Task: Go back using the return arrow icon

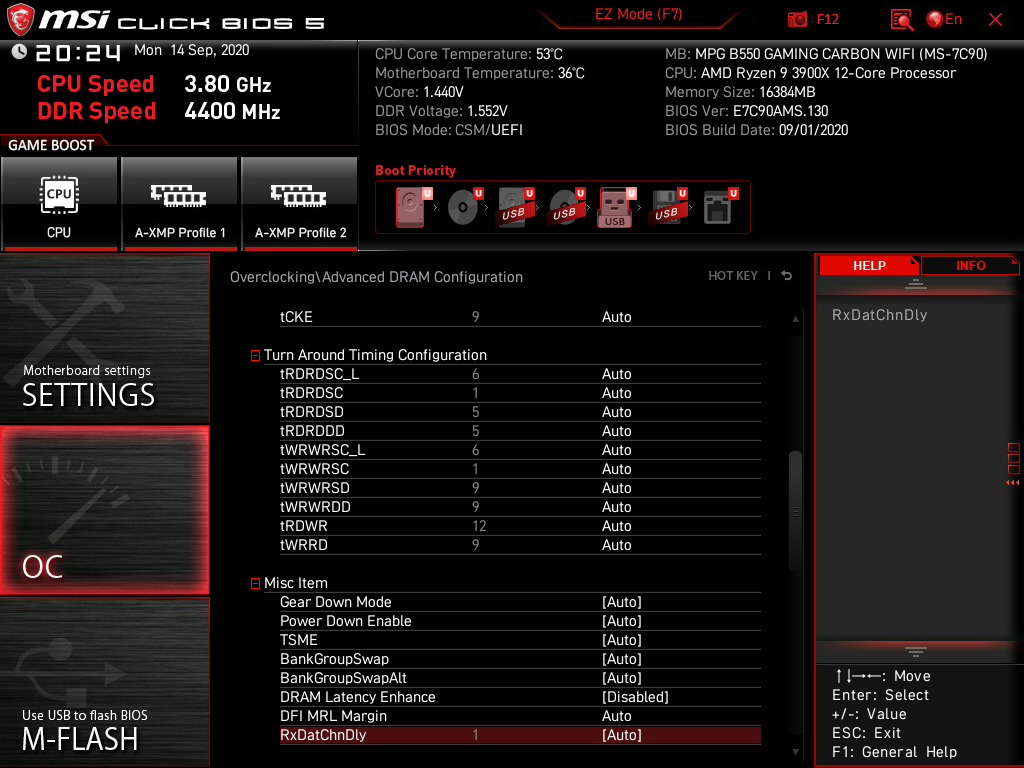Action: click(786, 276)
